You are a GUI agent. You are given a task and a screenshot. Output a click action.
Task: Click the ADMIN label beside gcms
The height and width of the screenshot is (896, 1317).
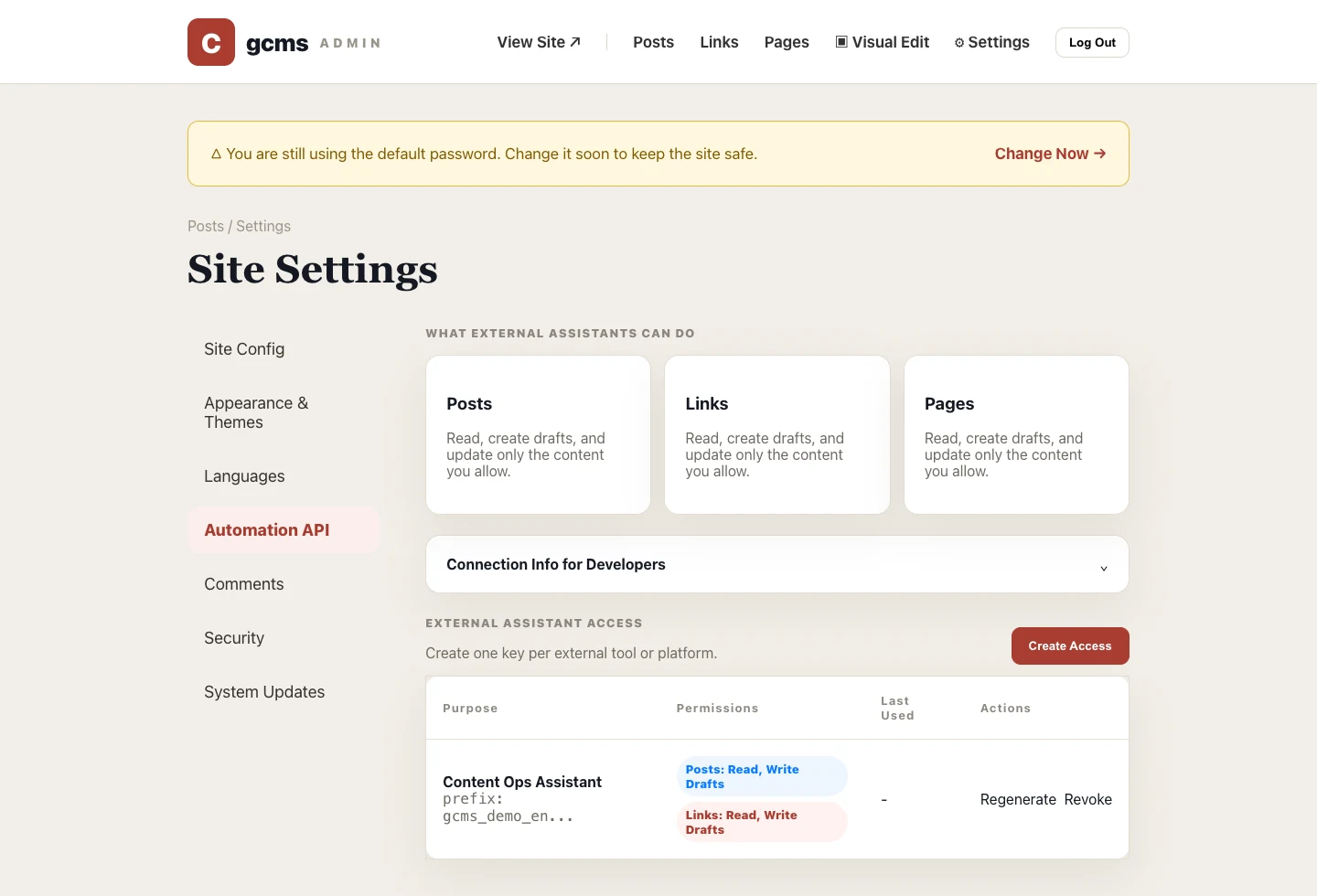(x=350, y=43)
